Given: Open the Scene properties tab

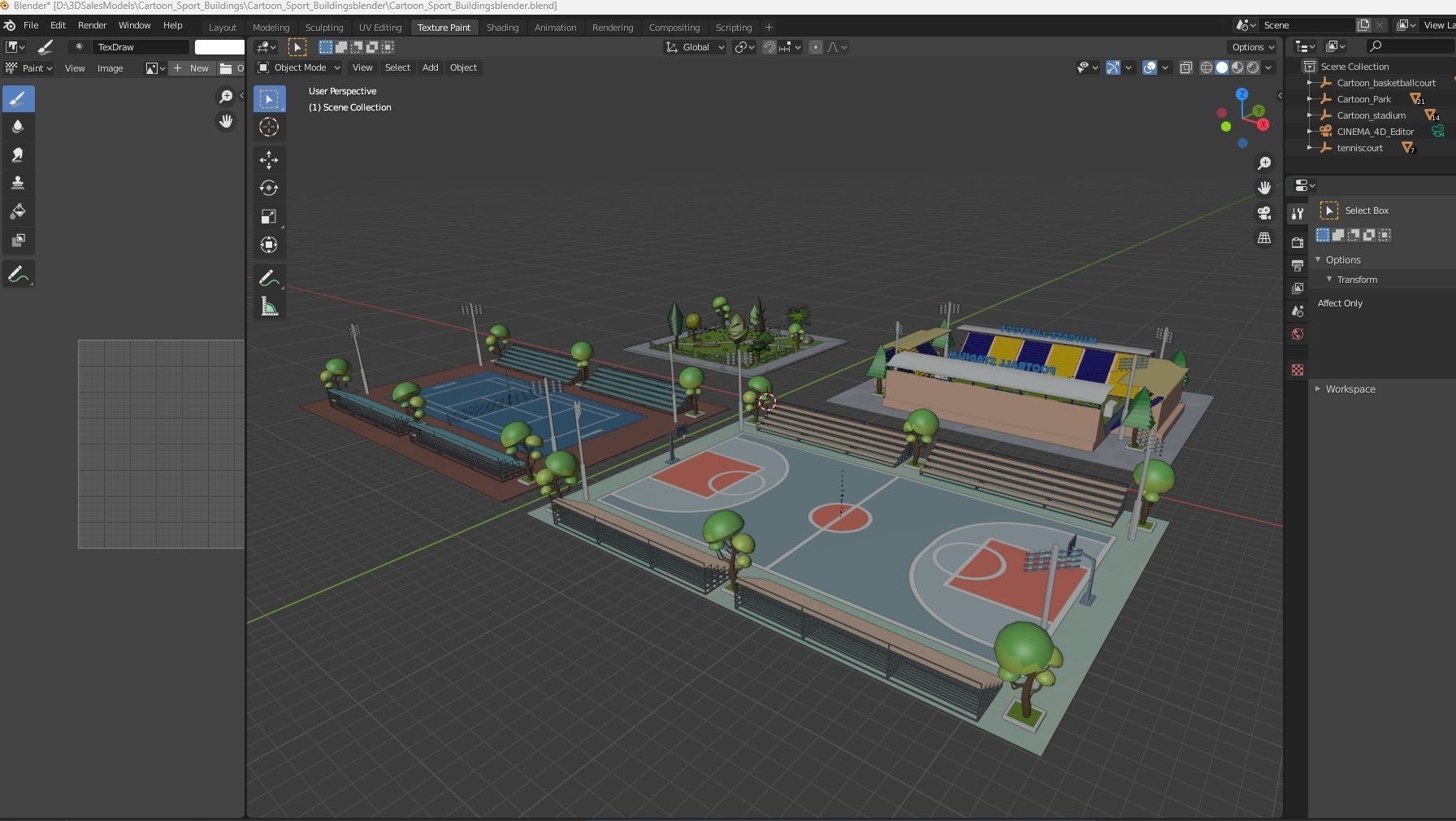Looking at the screenshot, I should [x=1298, y=311].
